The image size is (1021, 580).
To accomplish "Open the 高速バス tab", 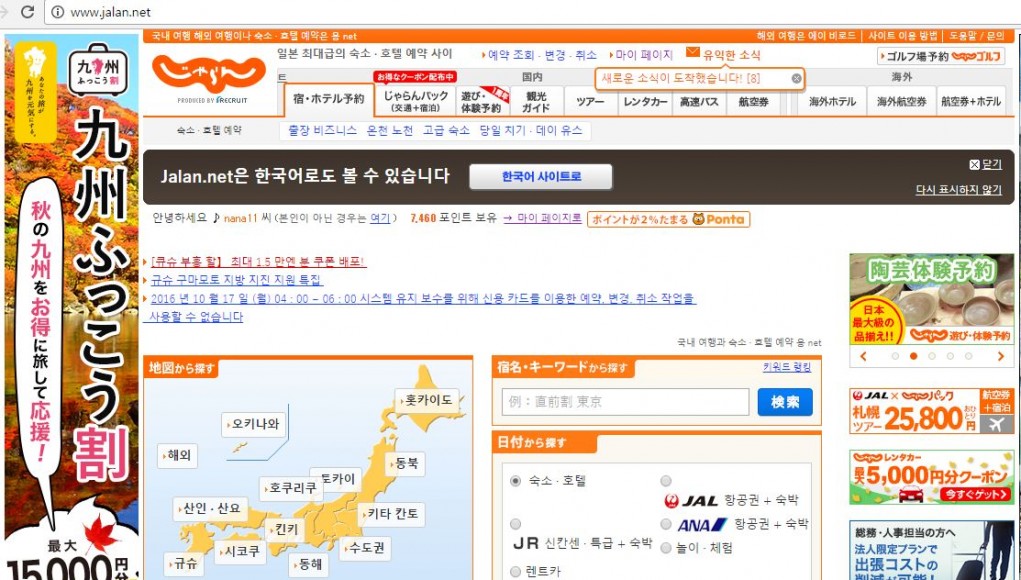I will 699,102.
